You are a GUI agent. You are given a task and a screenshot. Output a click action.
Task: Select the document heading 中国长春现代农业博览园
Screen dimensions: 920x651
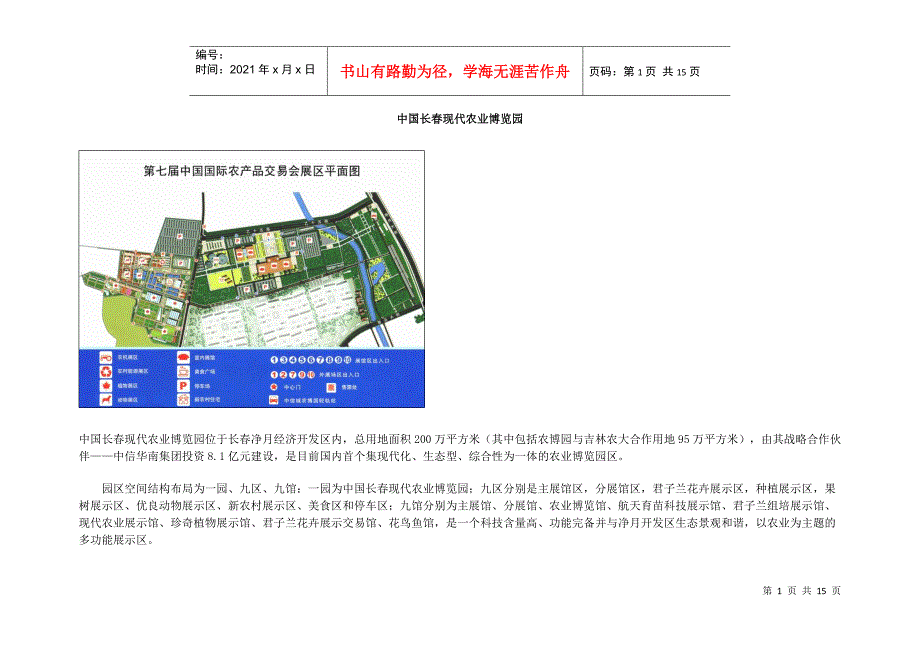459,118
